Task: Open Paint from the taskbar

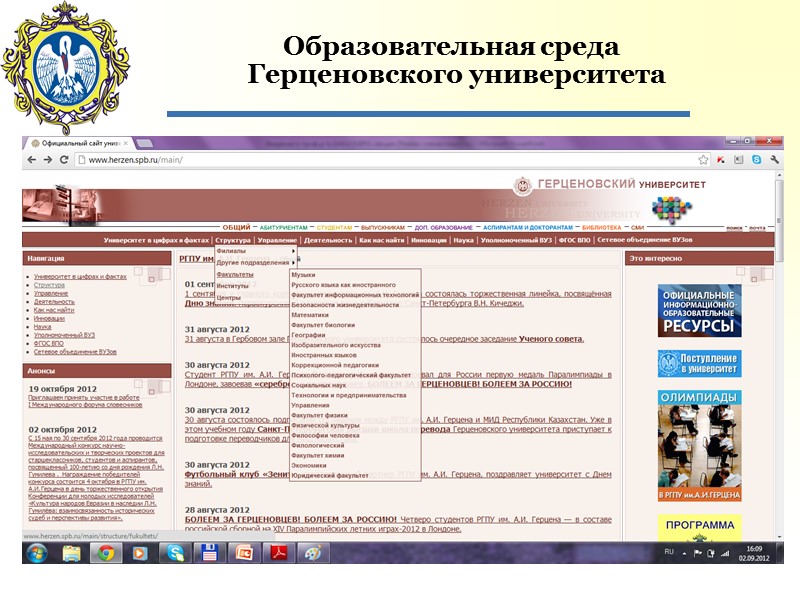Action: 313,553
